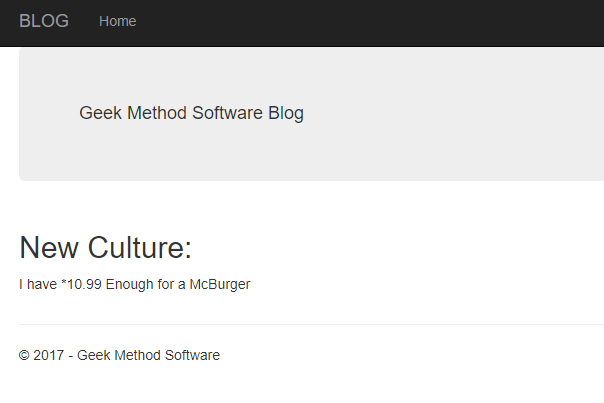Click the *10.99 amount in the sentence
The height and width of the screenshot is (403, 604).
[x=81, y=284]
